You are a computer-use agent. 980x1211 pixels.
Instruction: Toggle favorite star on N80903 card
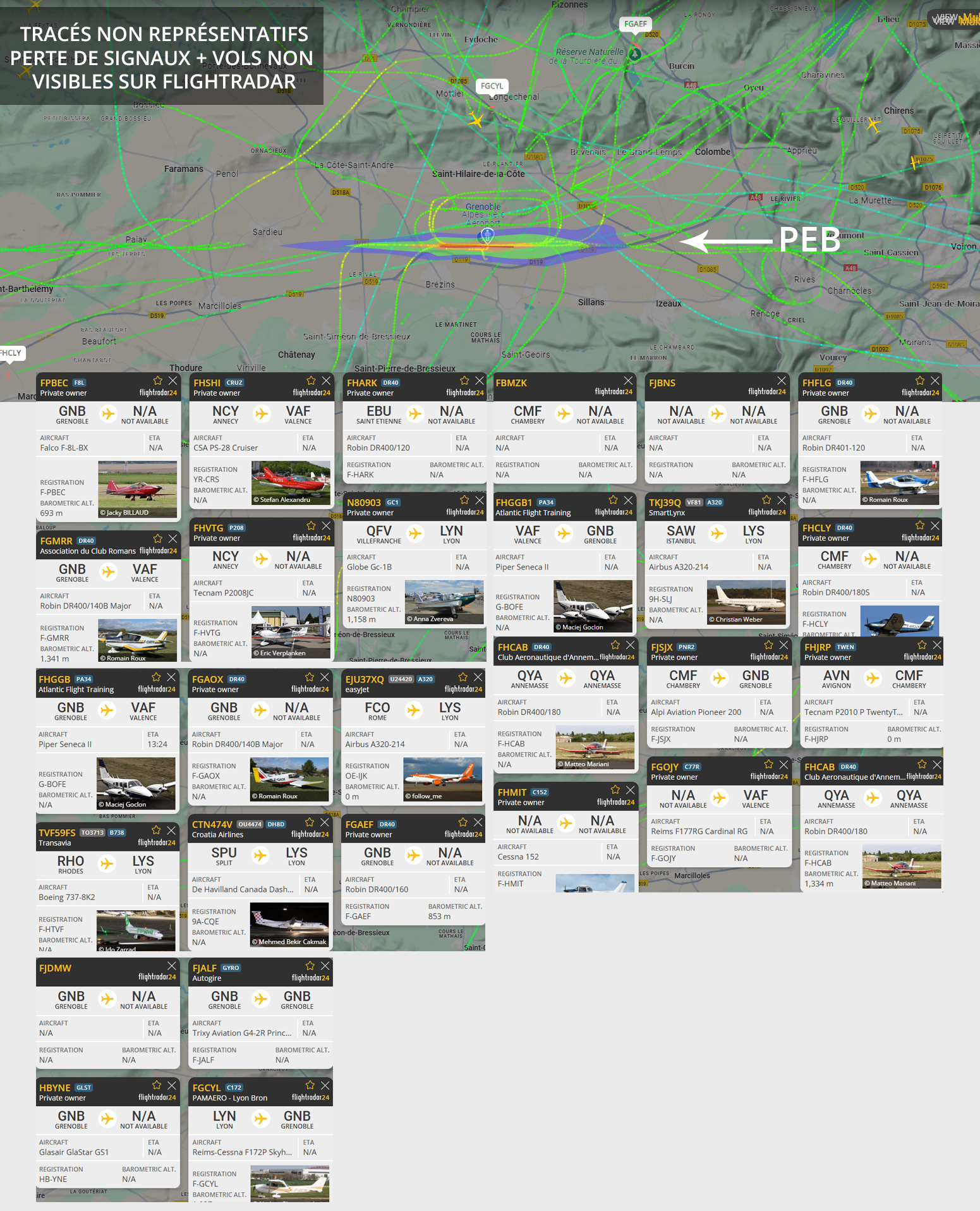(464, 500)
